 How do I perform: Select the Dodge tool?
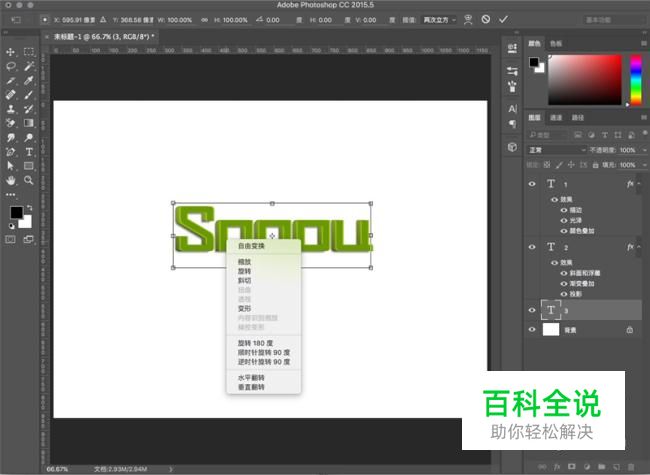29,137
